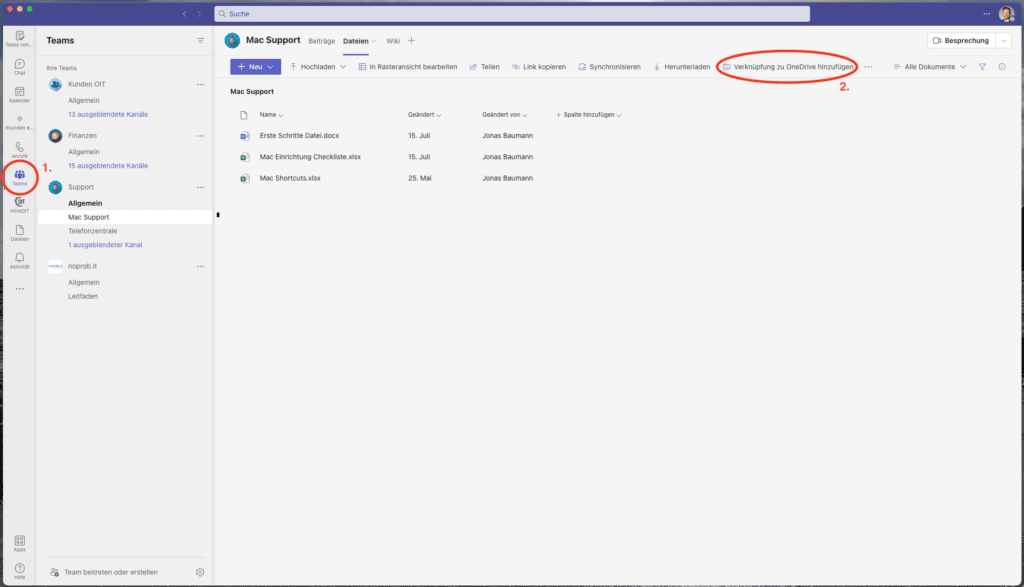
Task: Open the filter icon above the file list
Action: click(985, 66)
